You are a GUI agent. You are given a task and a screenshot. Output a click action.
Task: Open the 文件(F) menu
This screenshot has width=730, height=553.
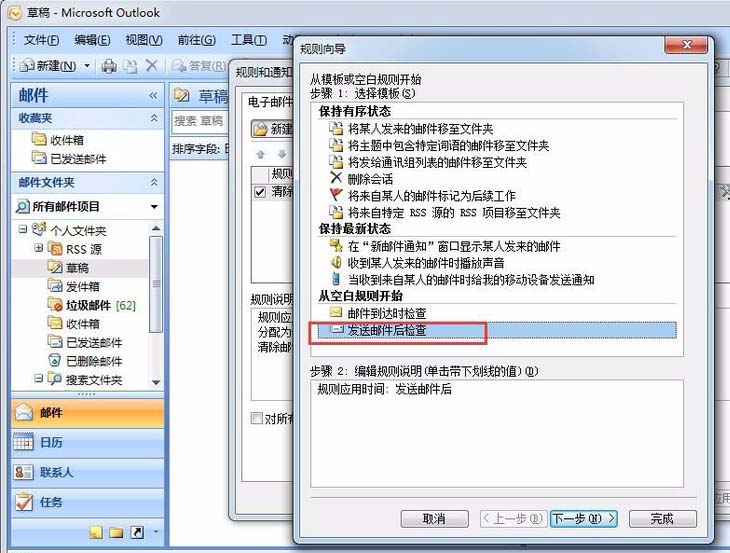pyautogui.click(x=41, y=40)
